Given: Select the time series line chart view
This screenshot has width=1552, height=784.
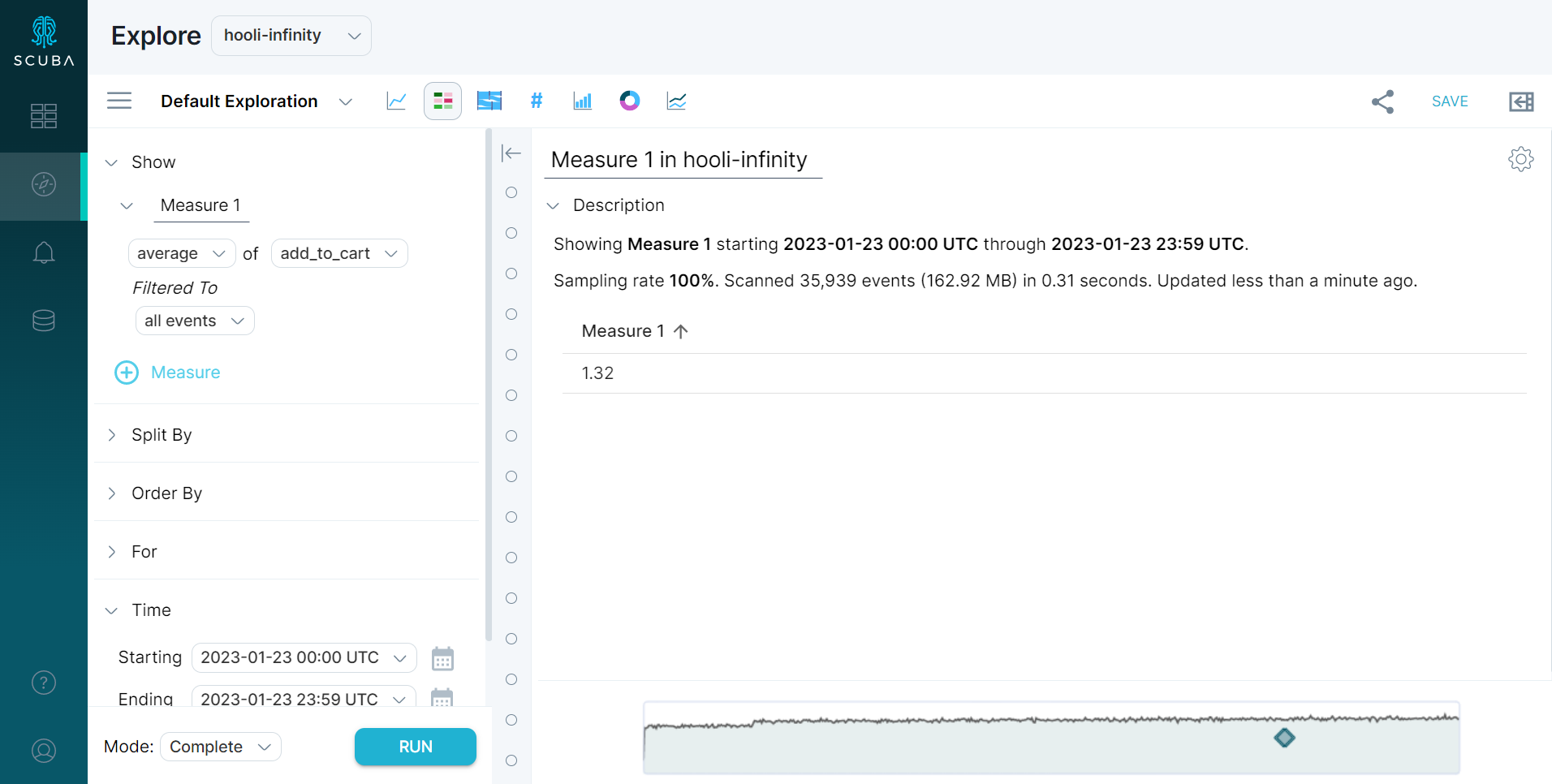Looking at the screenshot, I should pos(396,101).
